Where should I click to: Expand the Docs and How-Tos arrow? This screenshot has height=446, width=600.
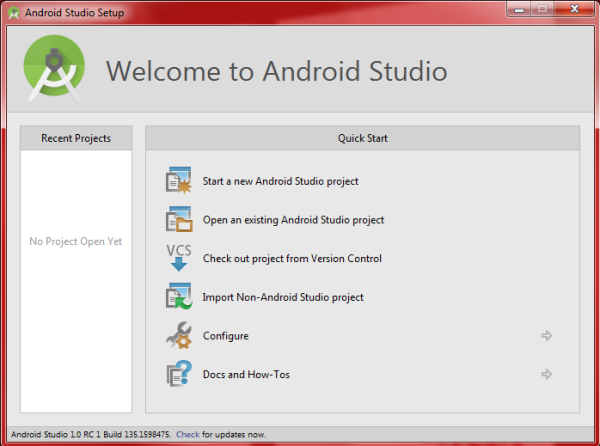coord(547,374)
